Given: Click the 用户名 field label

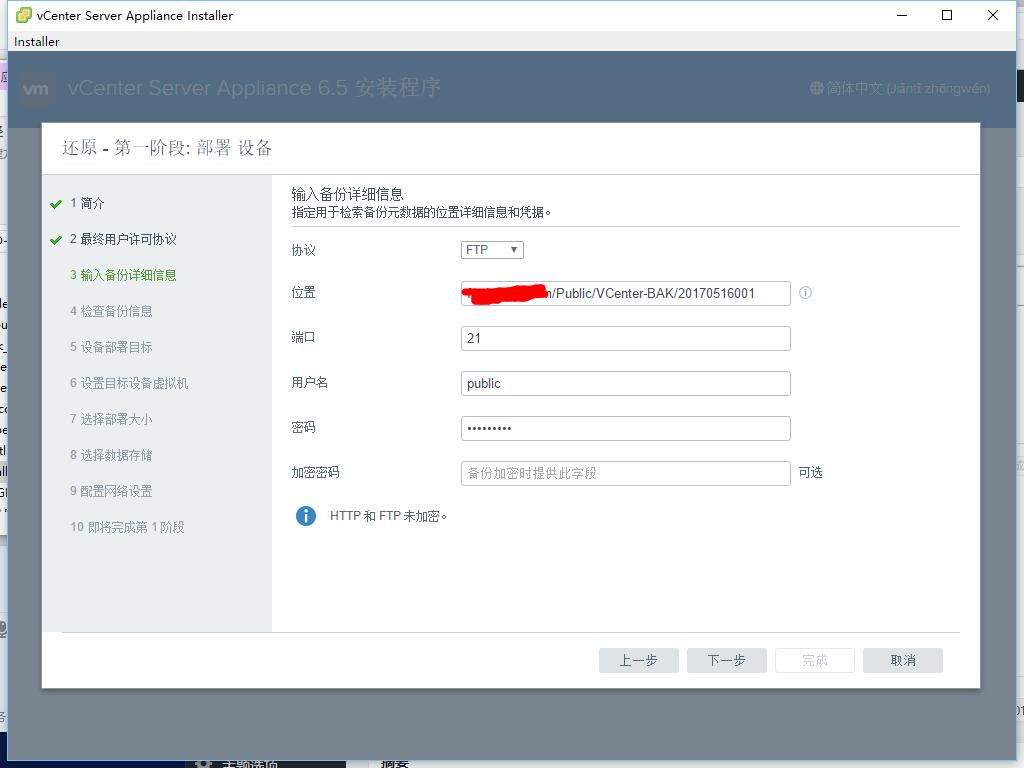Looking at the screenshot, I should tap(310, 382).
